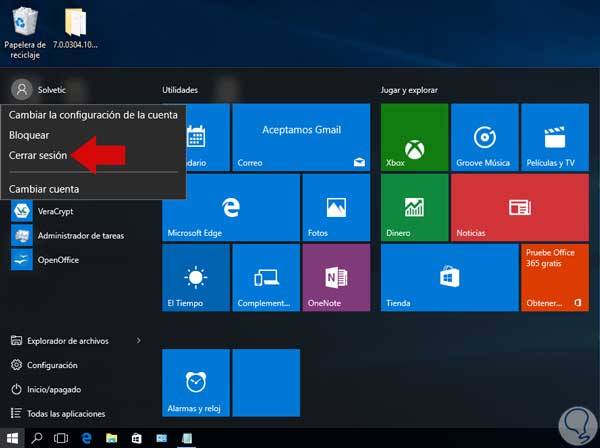This screenshot has height=448, width=600.
Task: Open the Dinero tile
Action: tap(414, 208)
